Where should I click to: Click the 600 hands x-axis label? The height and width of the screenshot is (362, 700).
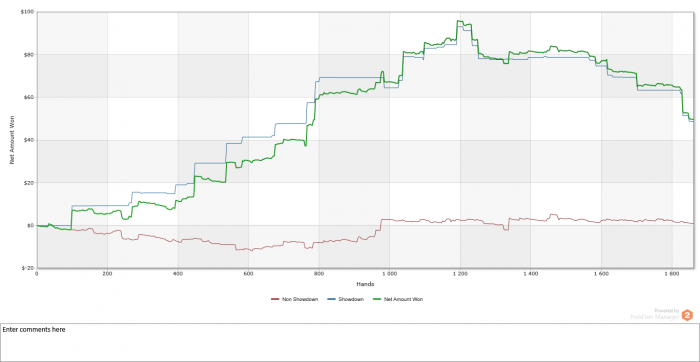tap(248, 274)
